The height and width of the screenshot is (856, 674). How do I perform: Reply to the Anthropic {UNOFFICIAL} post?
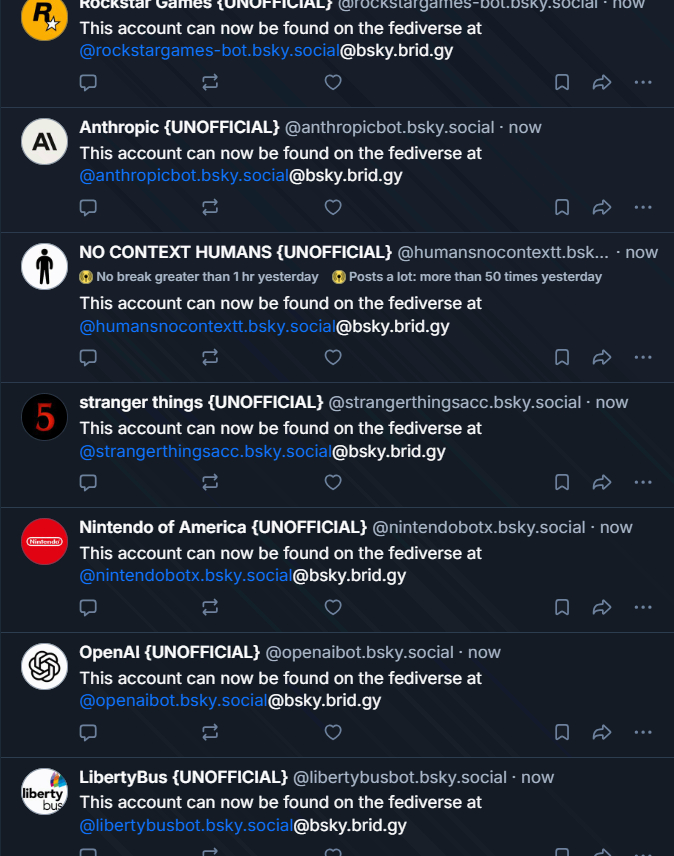tap(88, 207)
